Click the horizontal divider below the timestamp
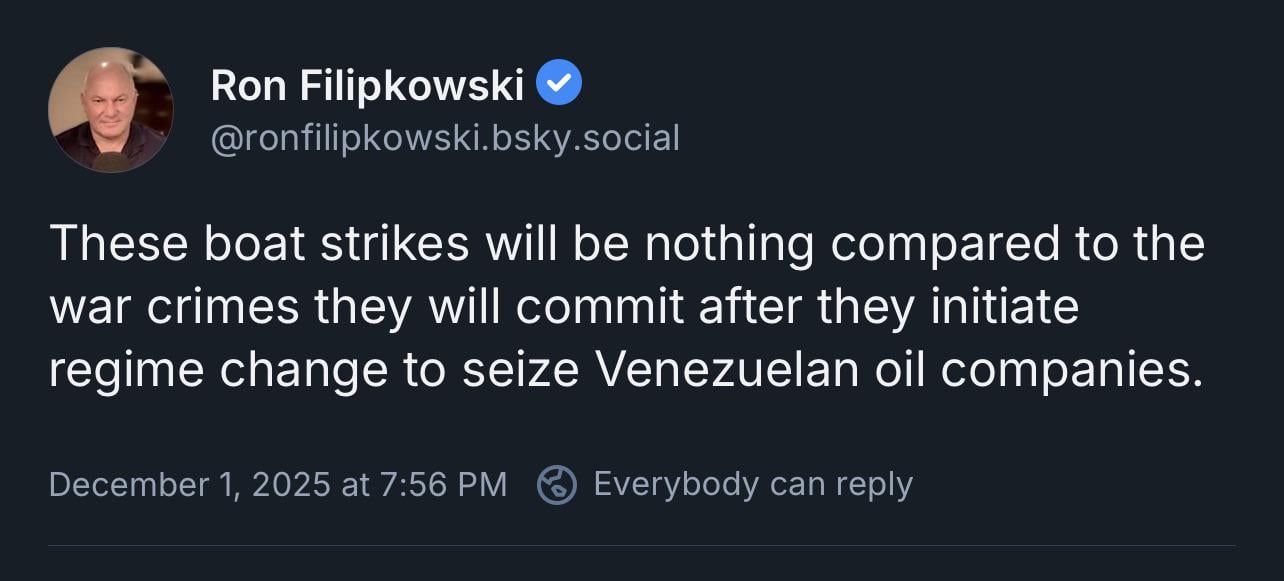Image resolution: width=1284 pixels, height=581 pixels. click(x=642, y=546)
